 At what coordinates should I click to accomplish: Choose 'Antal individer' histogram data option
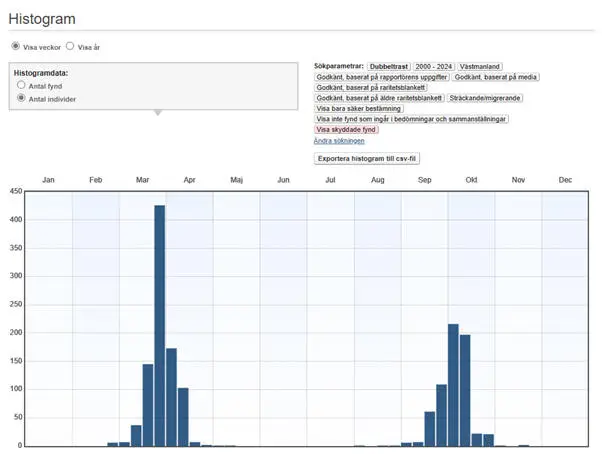pyautogui.click(x=21, y=99)
